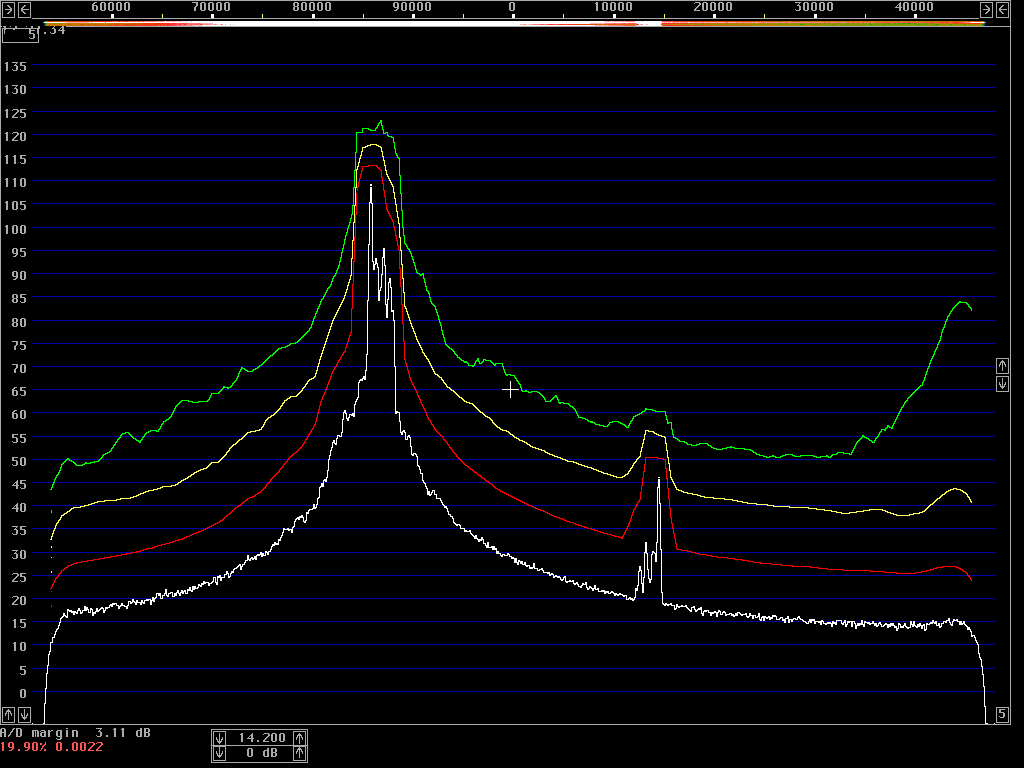This screenshot has width=1024, height=768.
Task: Click the '5' box under the top-left arrows
Action: pyautogui.click(x=20, y=35)
